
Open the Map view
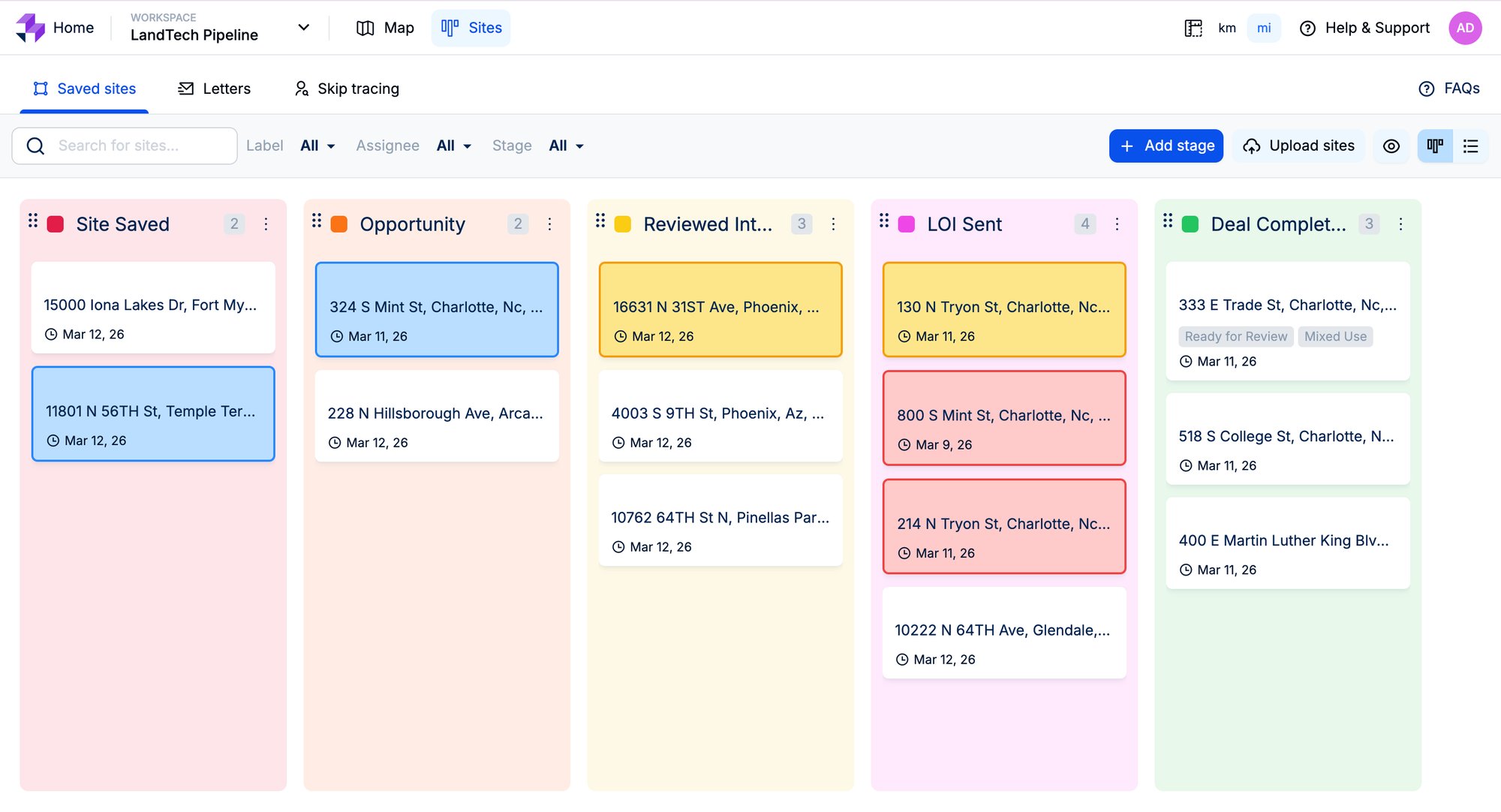(384, 28)
